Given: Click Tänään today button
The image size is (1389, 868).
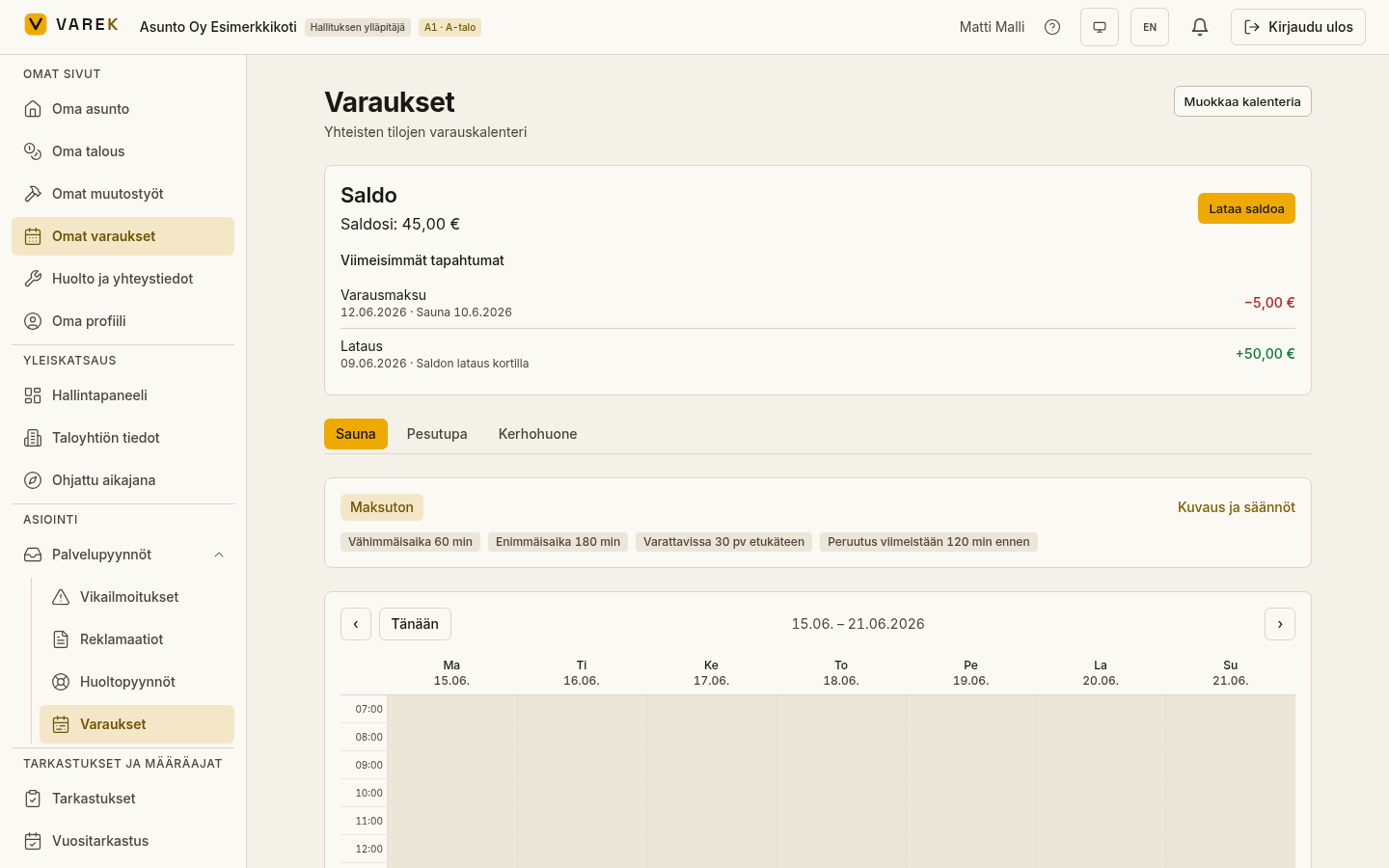Looking at the screenshot, I should click(x=415, y=624).
